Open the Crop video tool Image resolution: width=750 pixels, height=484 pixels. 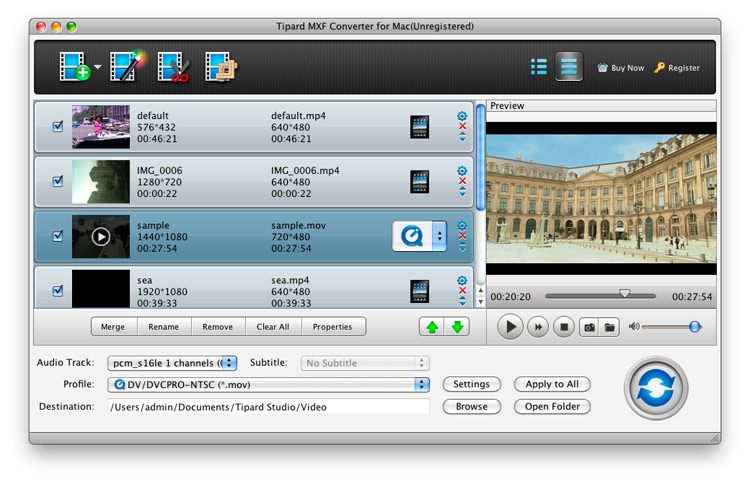pos(221,67)
